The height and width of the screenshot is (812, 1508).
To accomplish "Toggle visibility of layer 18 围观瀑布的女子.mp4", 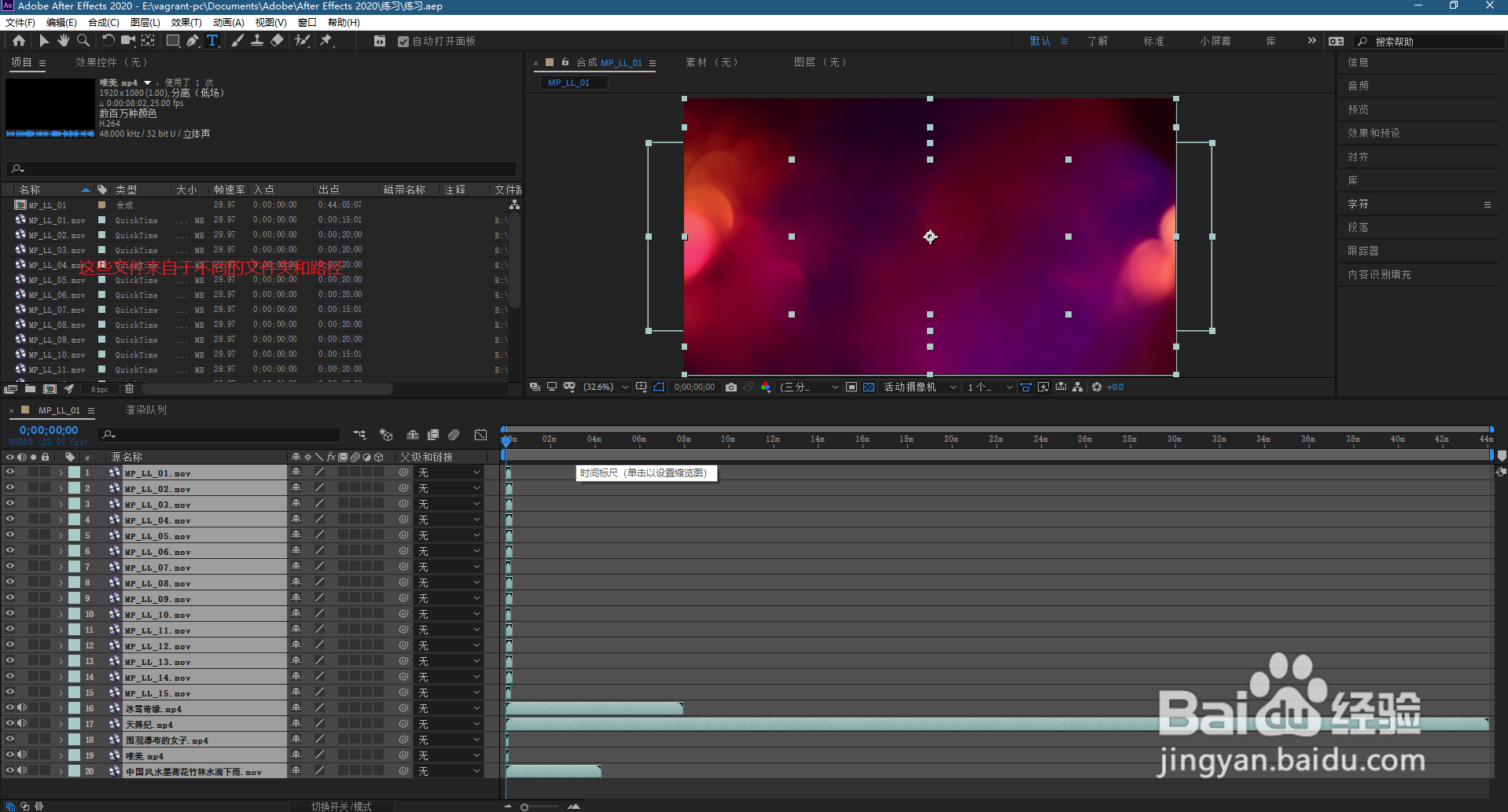I will tap(10, 740).
